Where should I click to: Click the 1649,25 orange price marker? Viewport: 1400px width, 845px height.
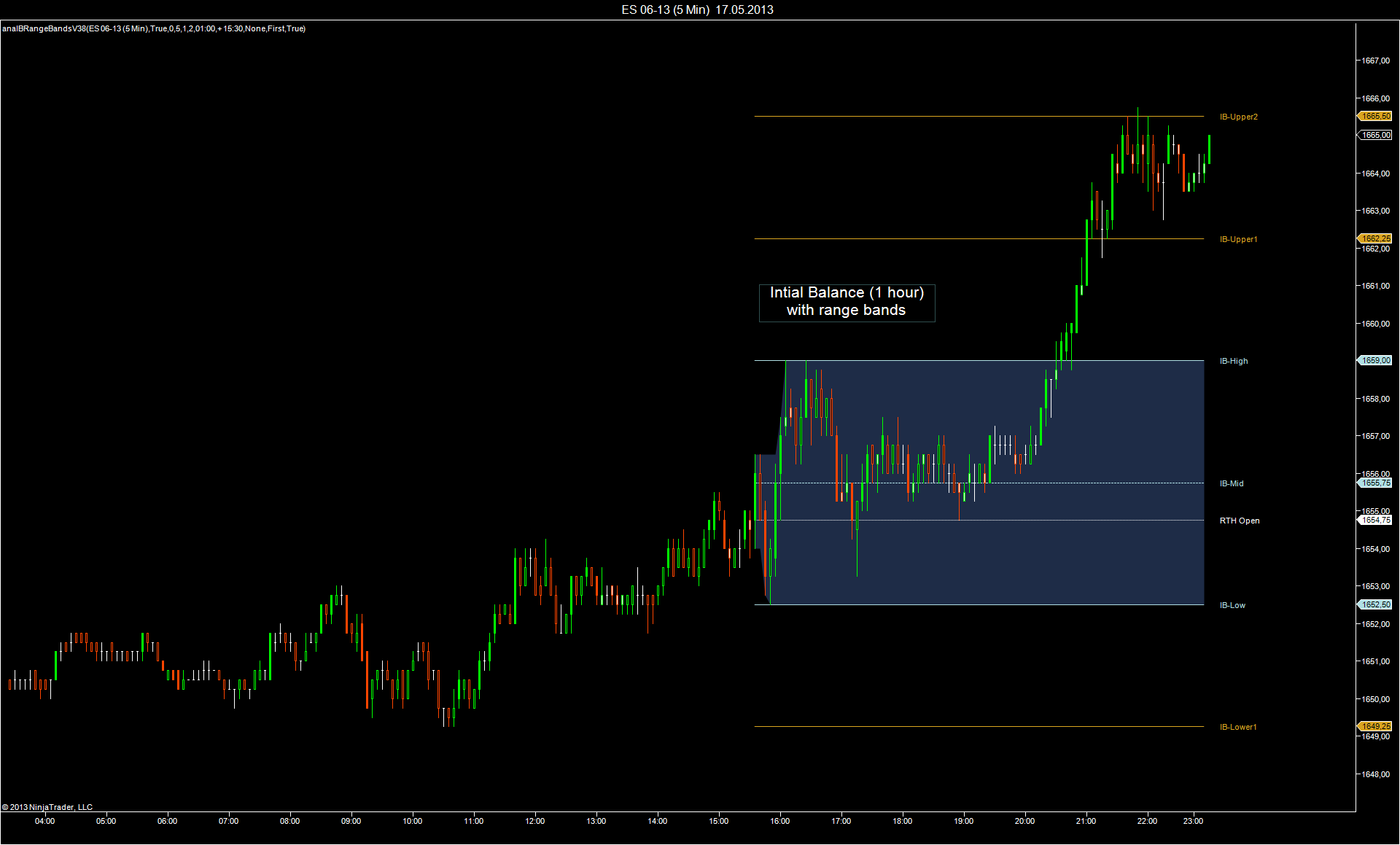1375,726
